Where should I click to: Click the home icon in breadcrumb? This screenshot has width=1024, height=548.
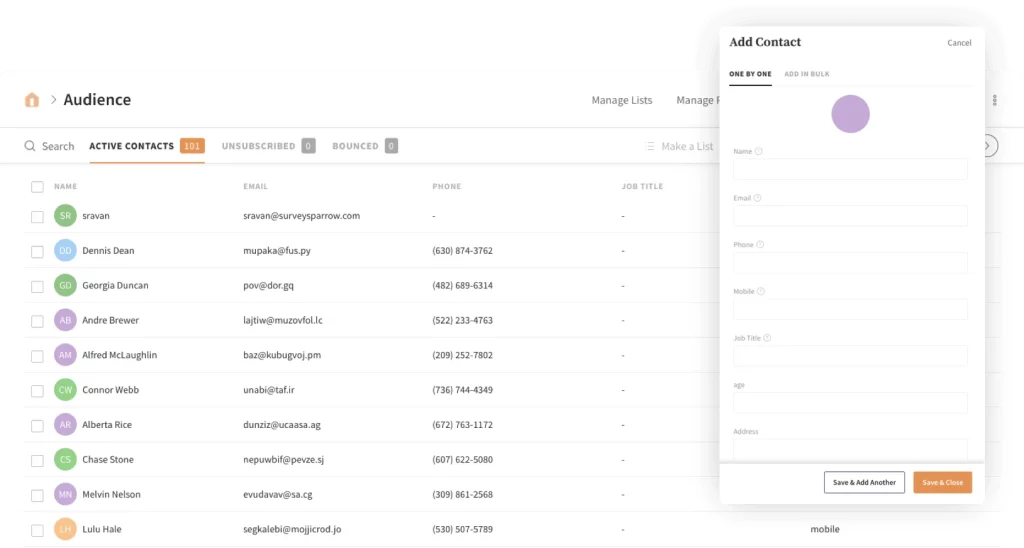coord(32,100)
